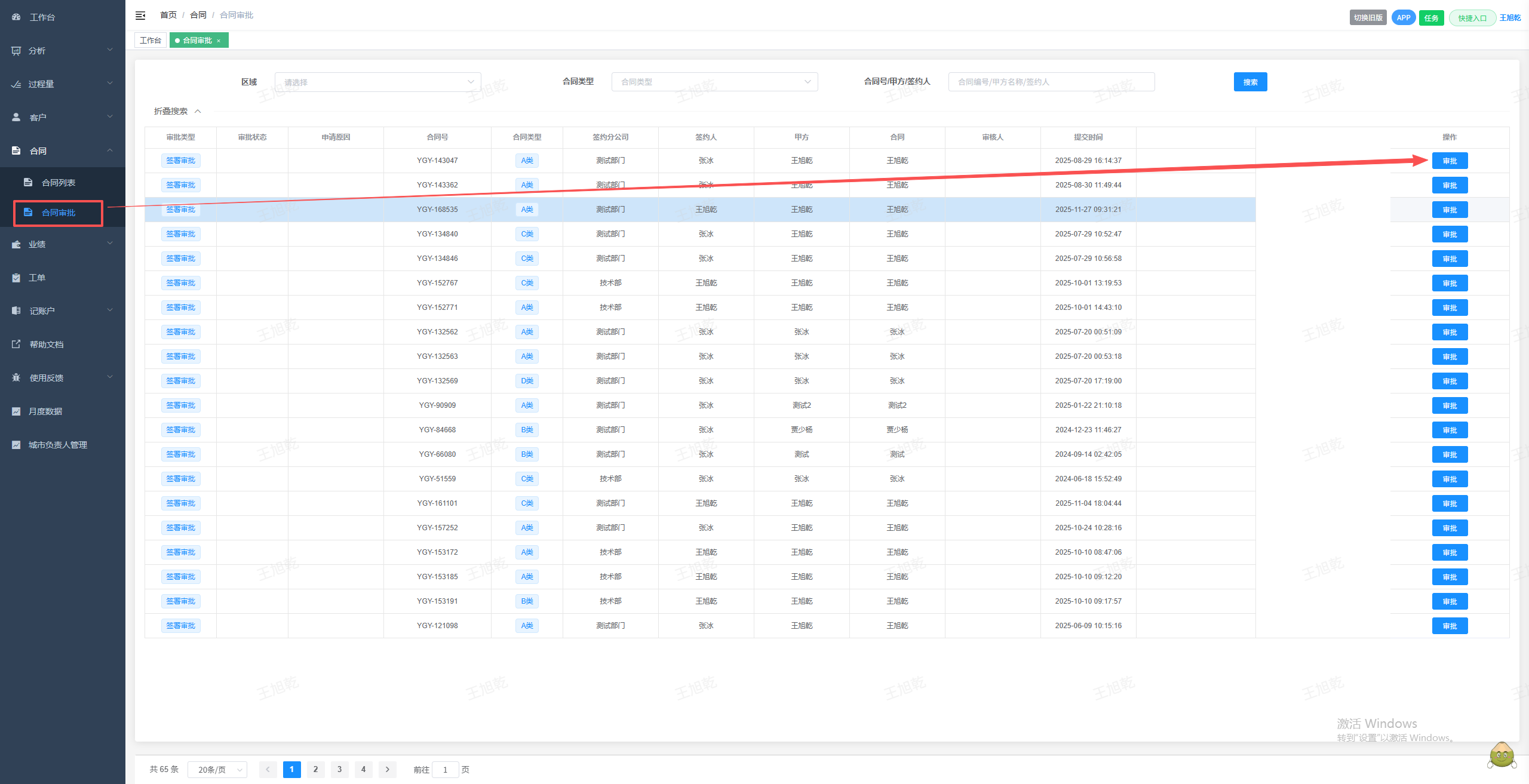The width and height of the screenshot is (1529, 784).
Task: Click the 合同列表 file icon in sidebar
Action: coord(28,182)
